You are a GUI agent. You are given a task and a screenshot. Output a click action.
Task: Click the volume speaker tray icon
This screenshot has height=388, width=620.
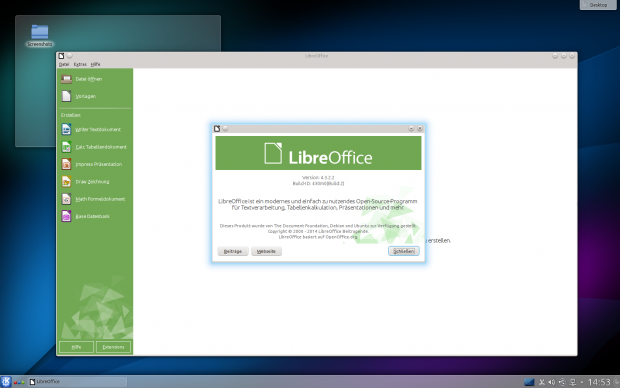[552, 382]
